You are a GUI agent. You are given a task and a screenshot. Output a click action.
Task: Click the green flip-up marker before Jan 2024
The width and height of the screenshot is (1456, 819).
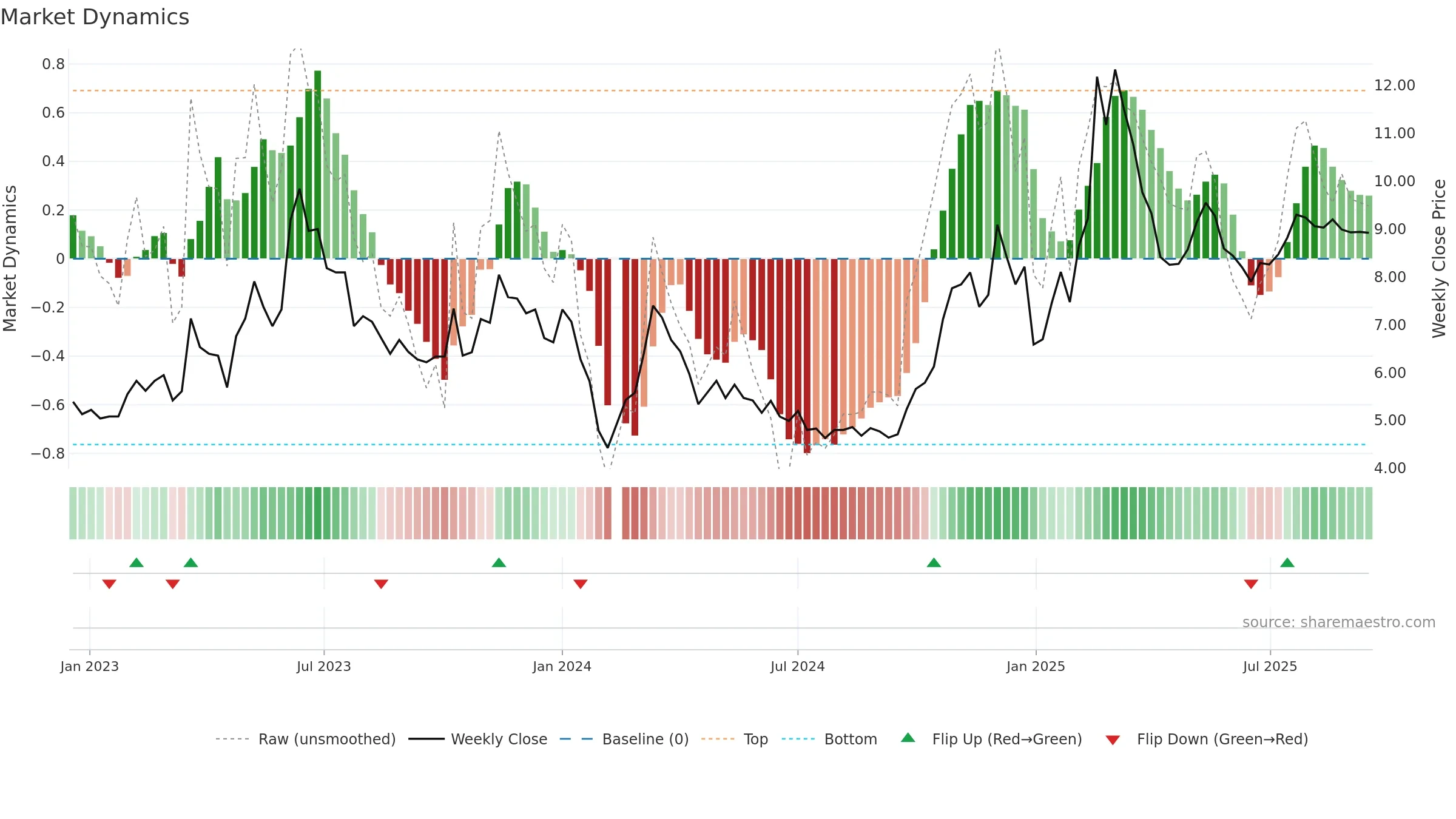pyautogui.click(x=499, y=562)
